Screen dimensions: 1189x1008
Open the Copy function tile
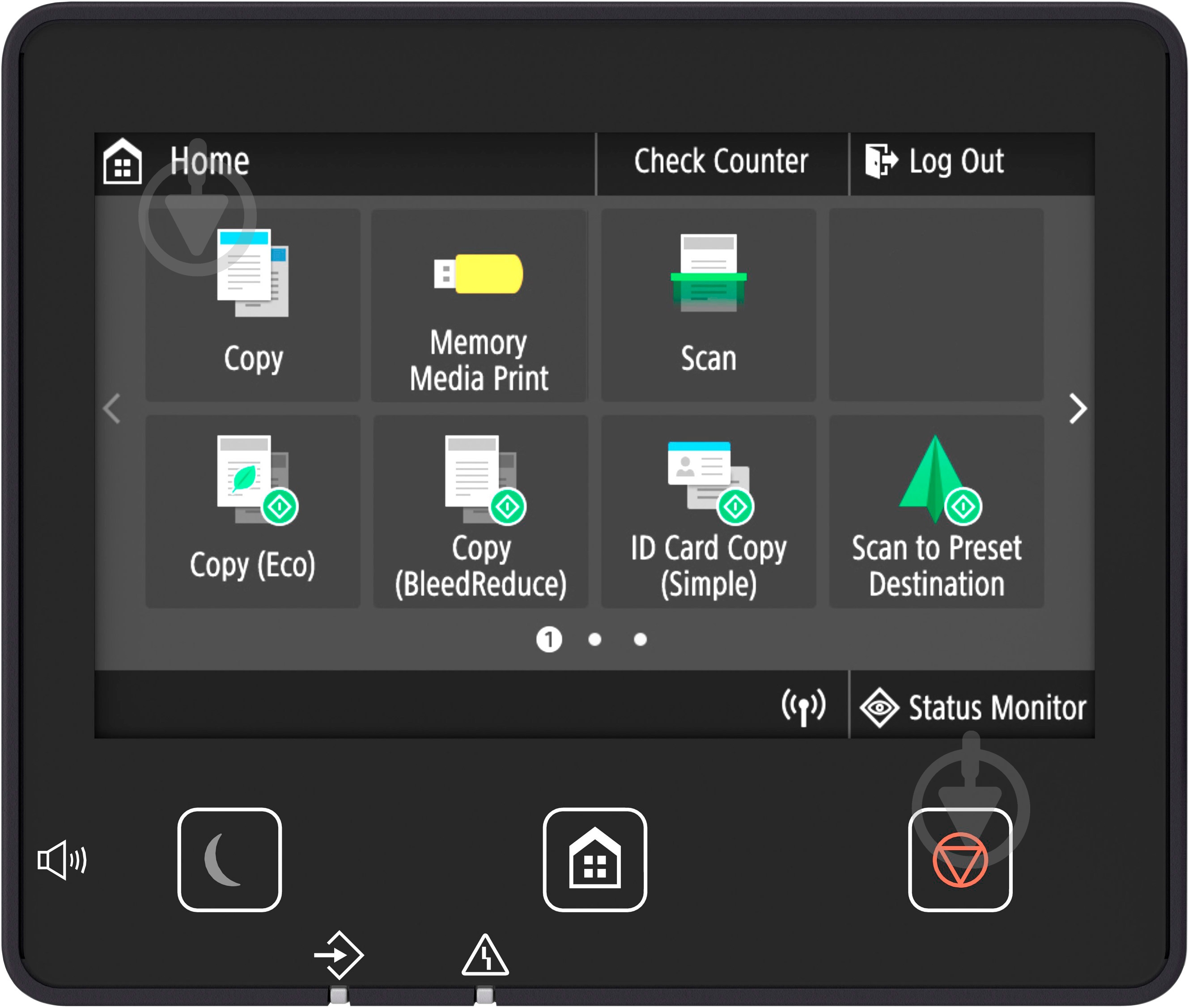point(253,305)
